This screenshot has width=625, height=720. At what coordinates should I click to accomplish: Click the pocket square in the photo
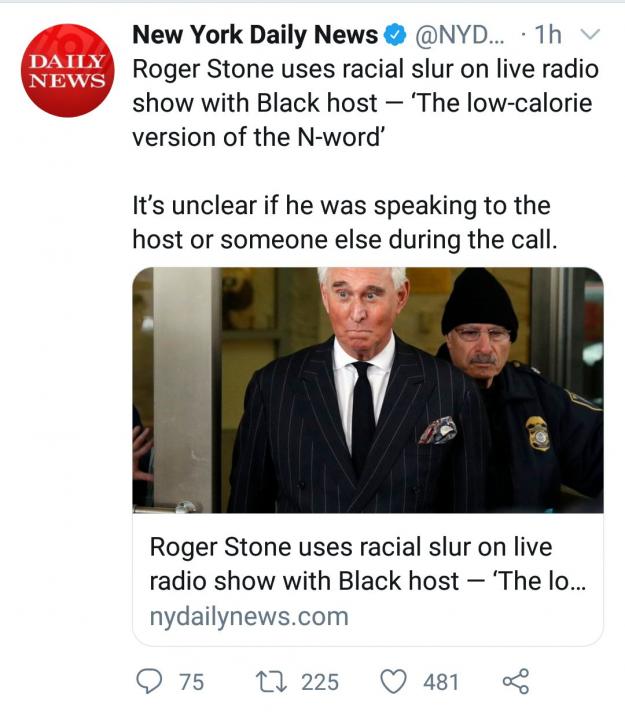438,431
